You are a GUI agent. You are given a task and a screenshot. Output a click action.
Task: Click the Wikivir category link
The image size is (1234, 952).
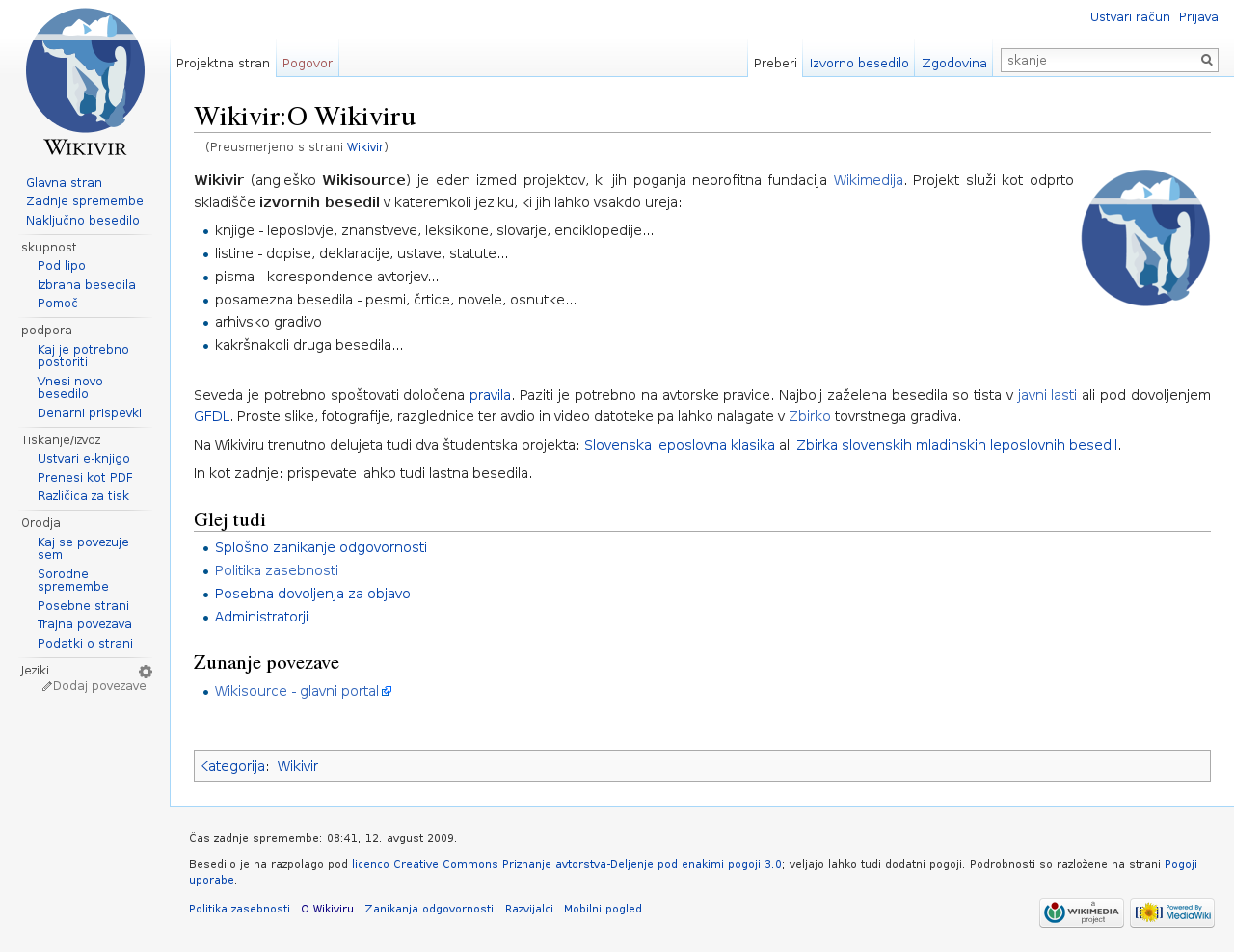coord(297,766)
